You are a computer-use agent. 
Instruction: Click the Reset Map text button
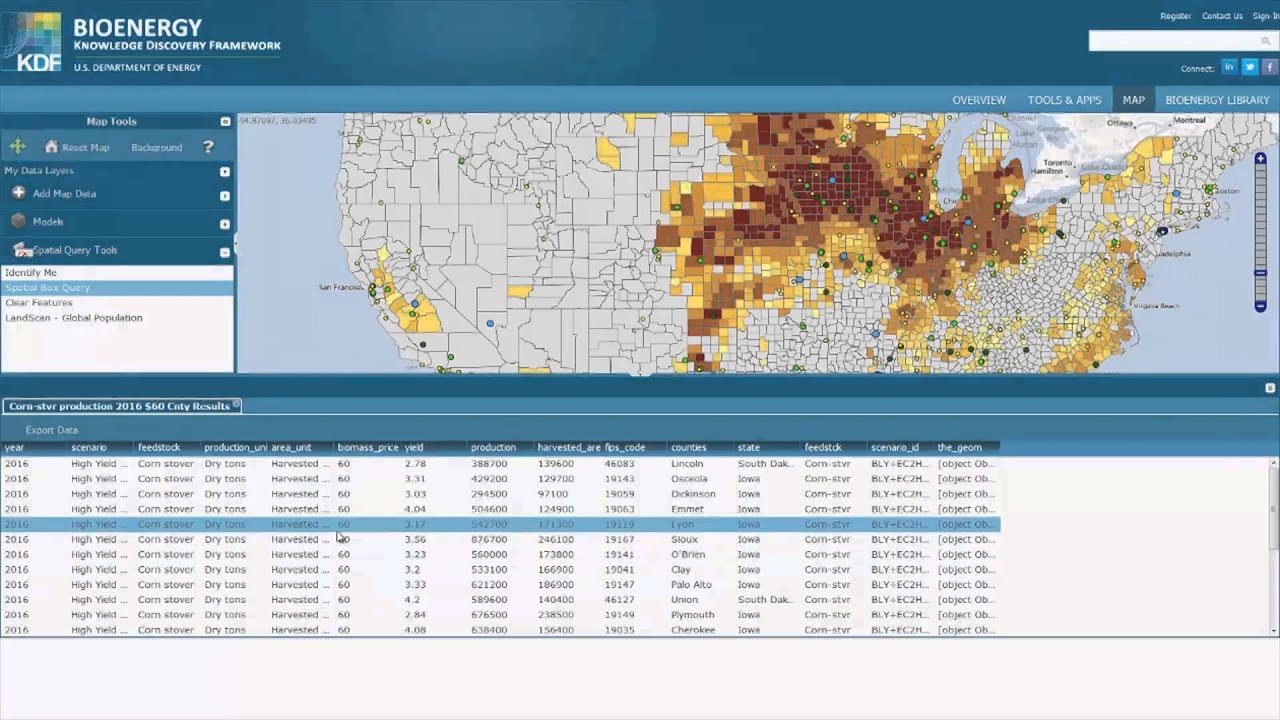tap(86, 148)
